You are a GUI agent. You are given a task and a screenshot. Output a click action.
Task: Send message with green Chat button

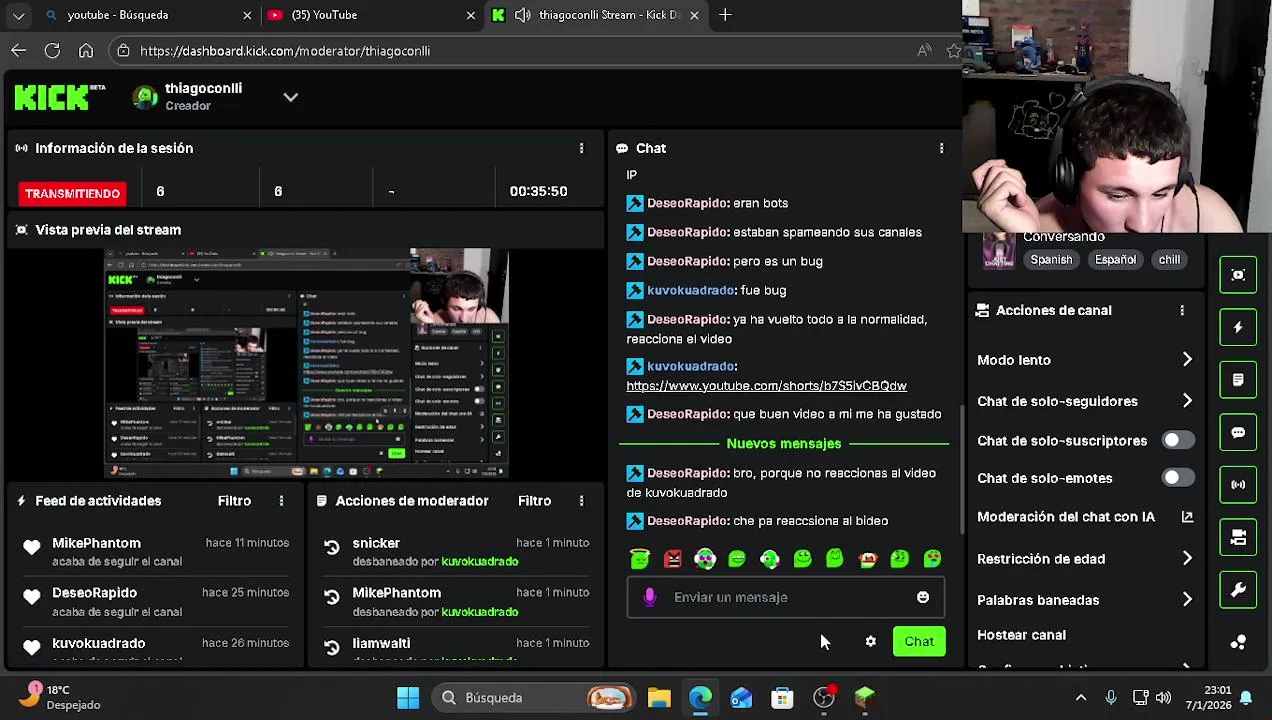point(919,642)
